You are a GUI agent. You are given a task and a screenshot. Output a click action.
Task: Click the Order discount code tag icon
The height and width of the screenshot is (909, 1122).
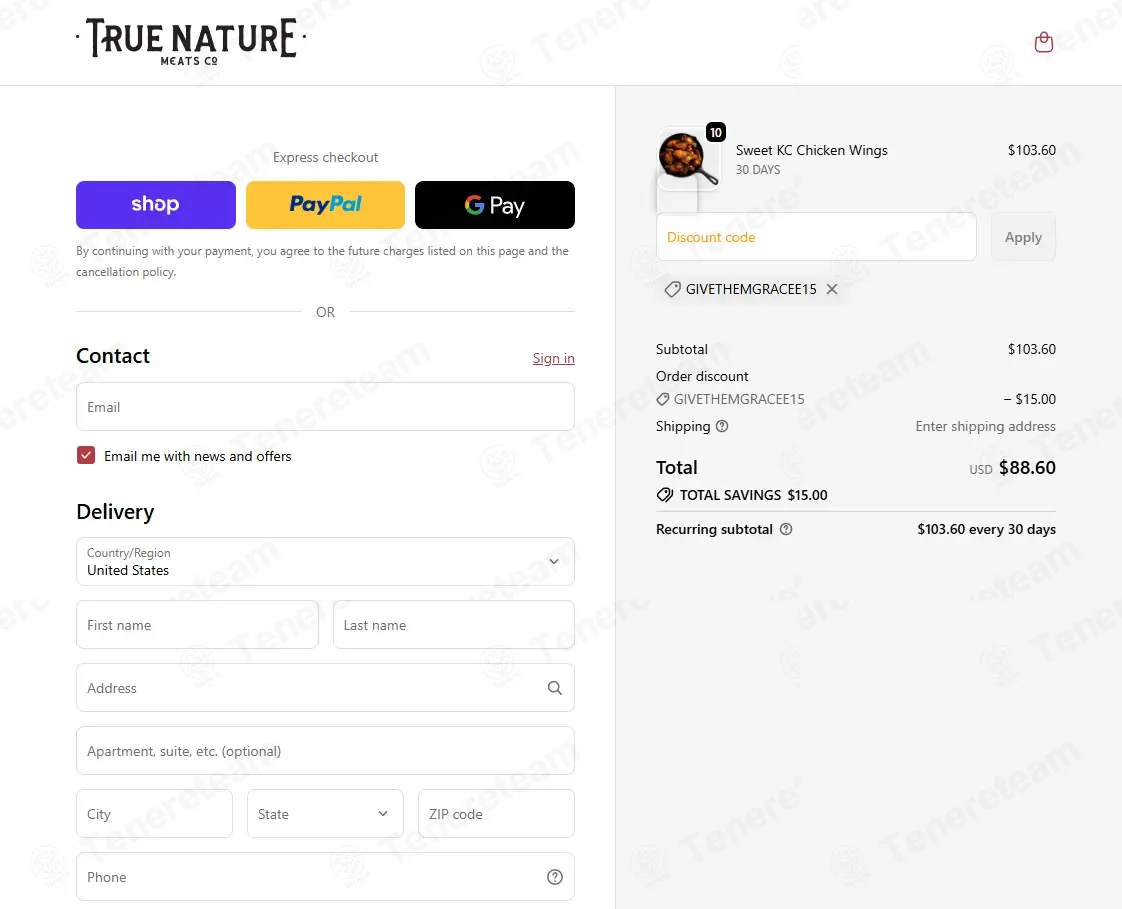coord(663,399)
